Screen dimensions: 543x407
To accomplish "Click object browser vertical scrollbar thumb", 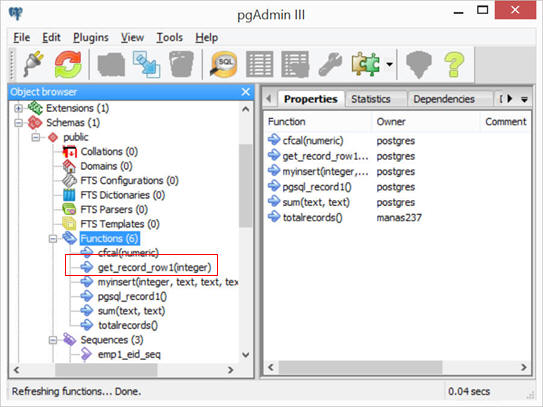I will 246,186.
